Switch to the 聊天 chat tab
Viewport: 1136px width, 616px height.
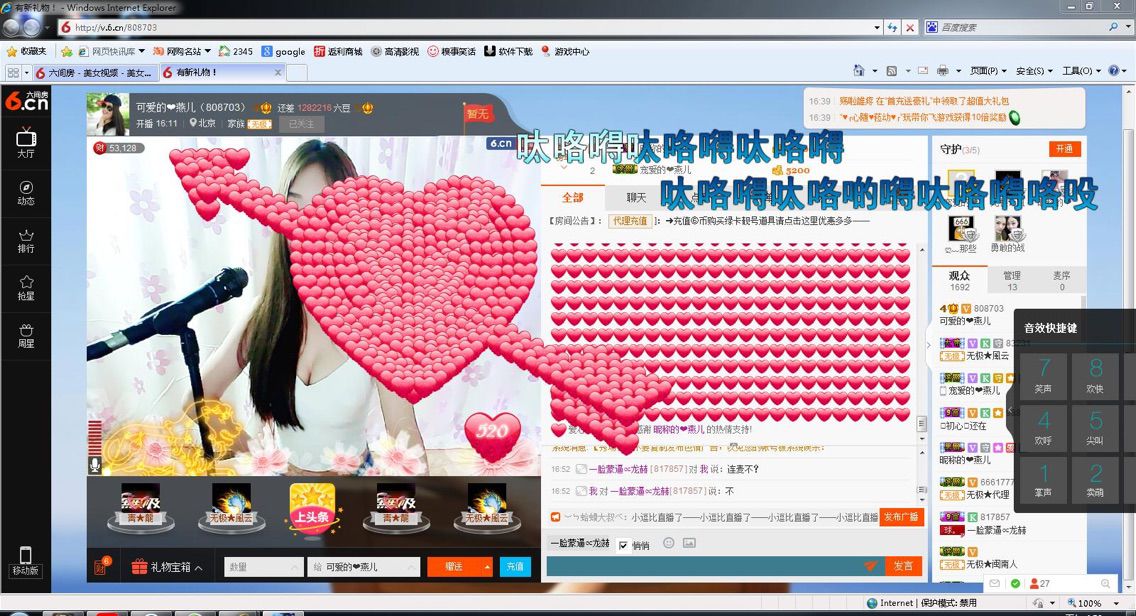point(636,197)
